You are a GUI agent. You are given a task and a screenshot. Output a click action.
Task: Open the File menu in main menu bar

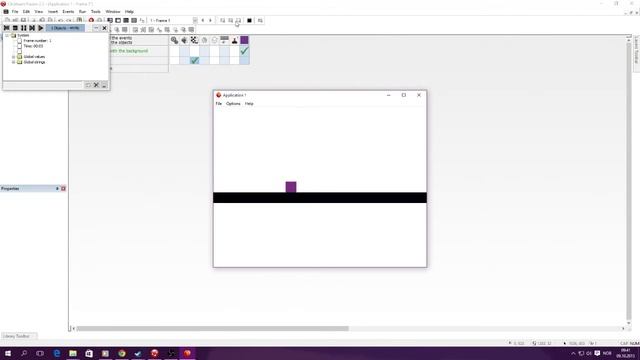tap(15, 12)
